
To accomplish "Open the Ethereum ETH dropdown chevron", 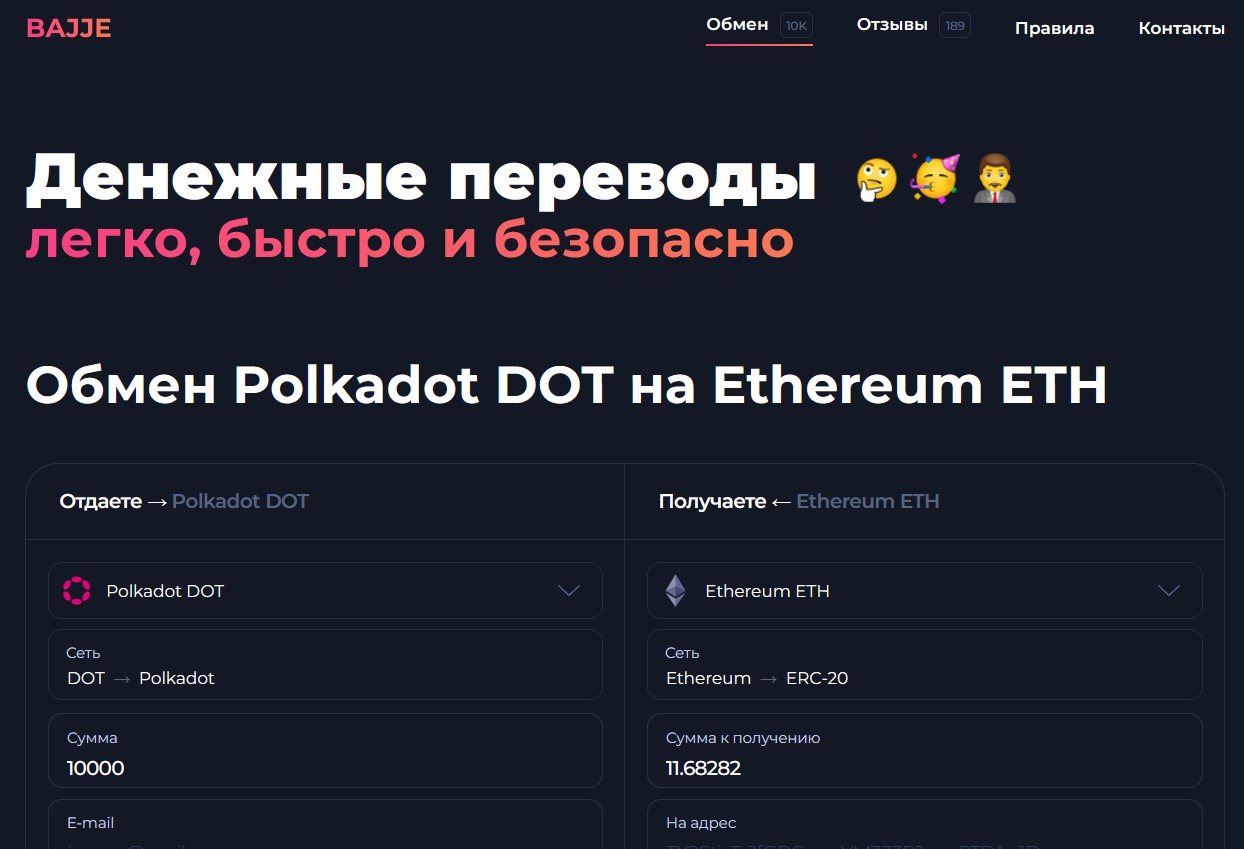I will 1169,591.
